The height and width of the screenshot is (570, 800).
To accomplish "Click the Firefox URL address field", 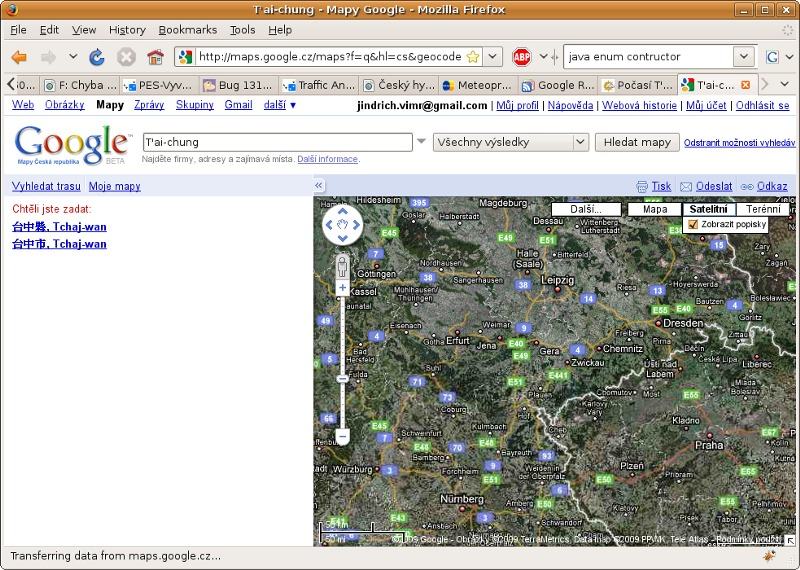I will tap(330, 57).
